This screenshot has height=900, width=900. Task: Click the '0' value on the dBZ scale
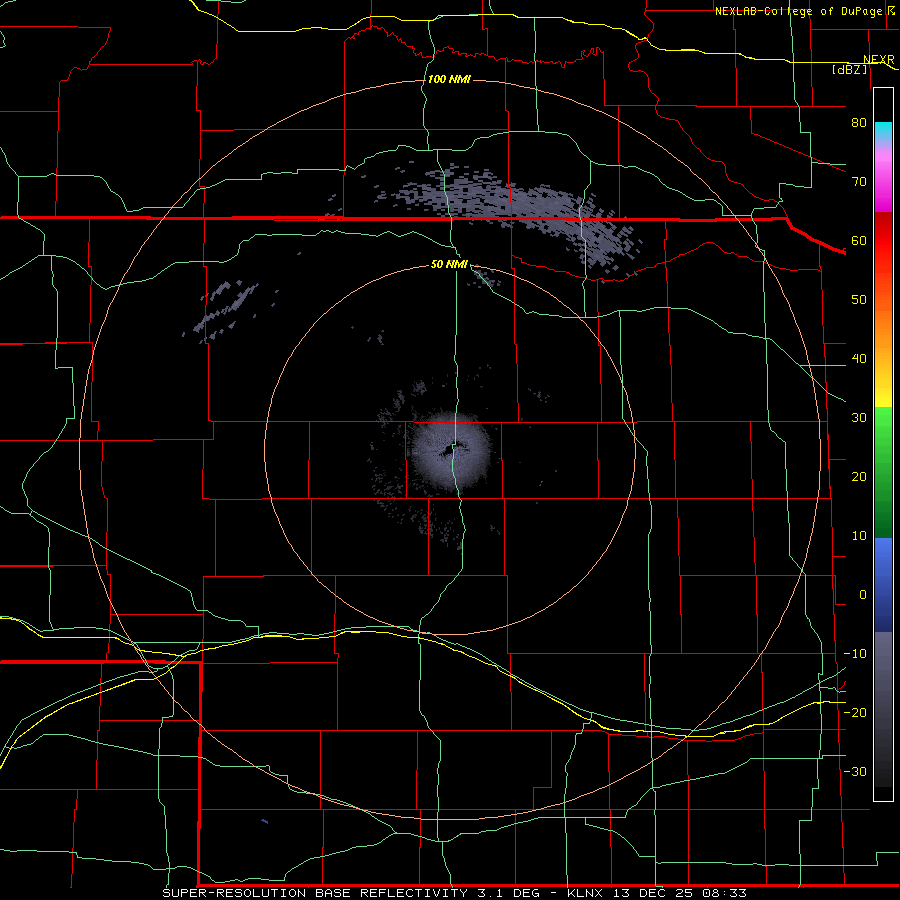point(863,595)
